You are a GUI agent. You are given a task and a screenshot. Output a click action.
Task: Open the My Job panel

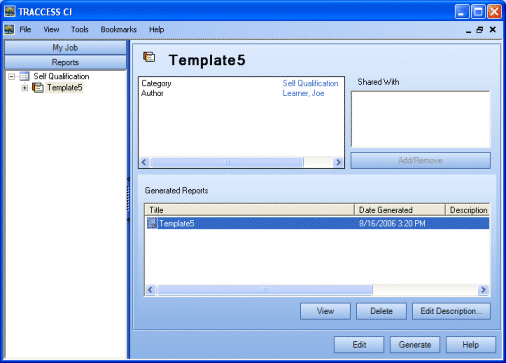pyautogui.click(x=65, y=48)
